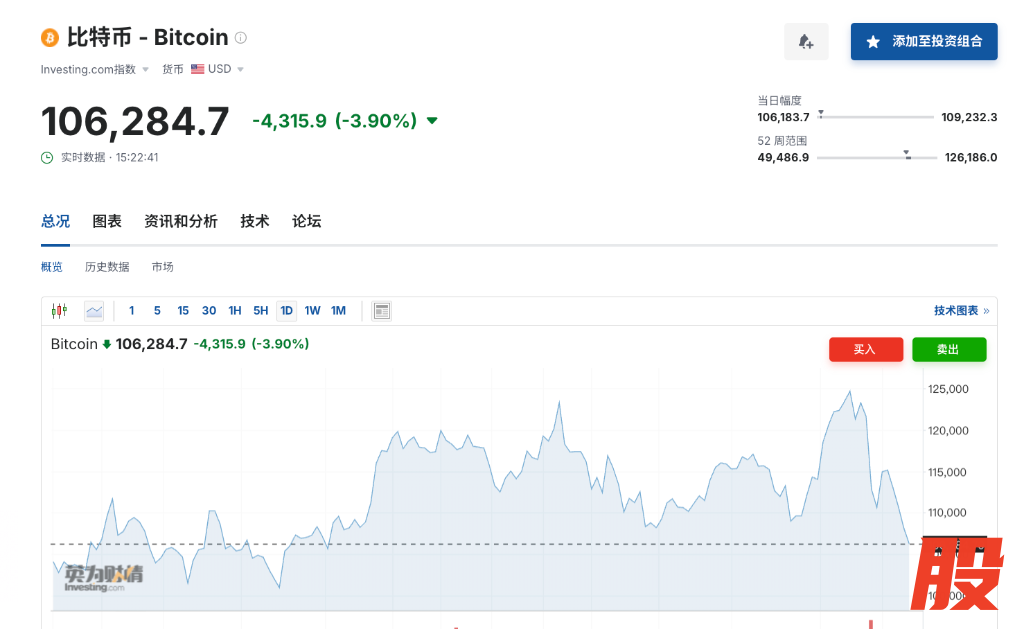Viewport: 1024px width, 629px height.
Task: Click the add alert bell icon
Action: click(806, 42)
